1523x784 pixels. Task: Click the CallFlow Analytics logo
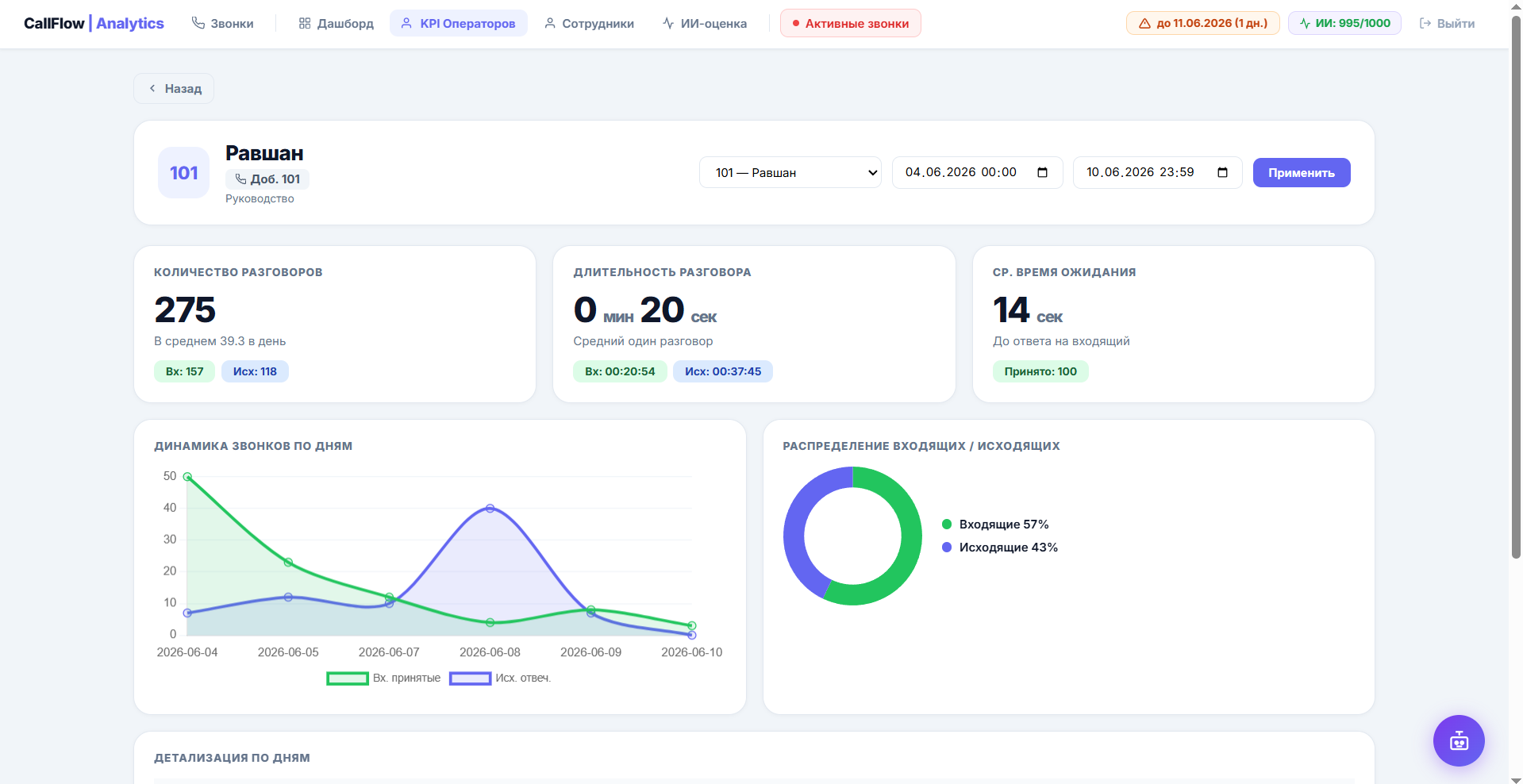[94, 24]
